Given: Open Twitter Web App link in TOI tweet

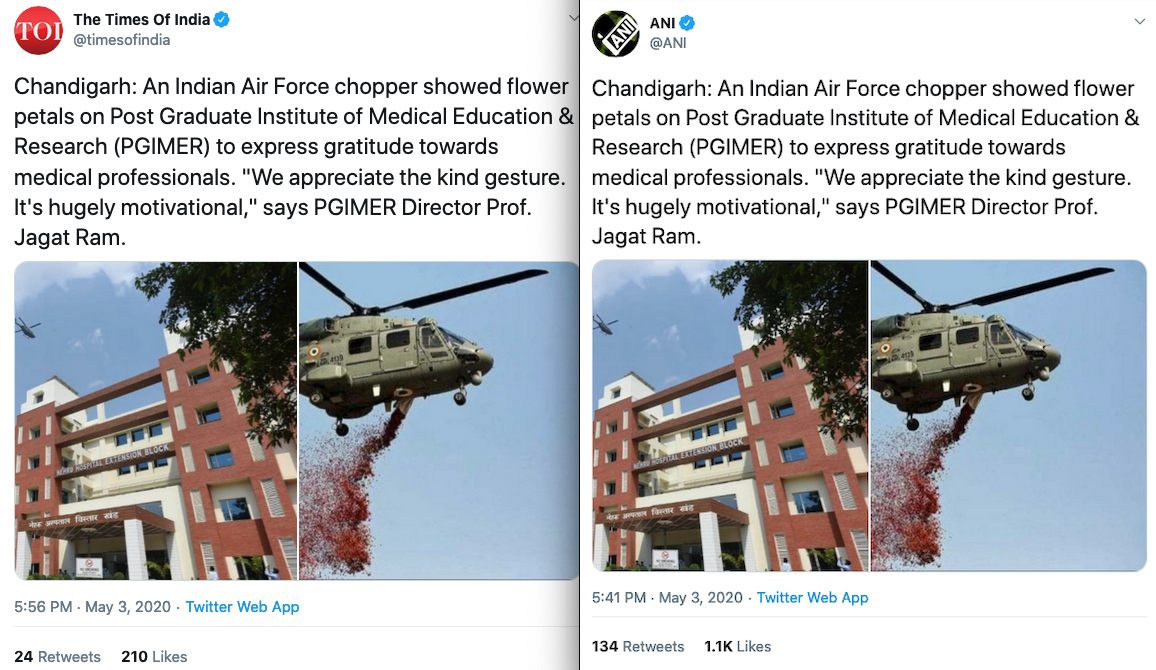Looking at the screenshot, I should pyautogui.click(x=242, y=607).
